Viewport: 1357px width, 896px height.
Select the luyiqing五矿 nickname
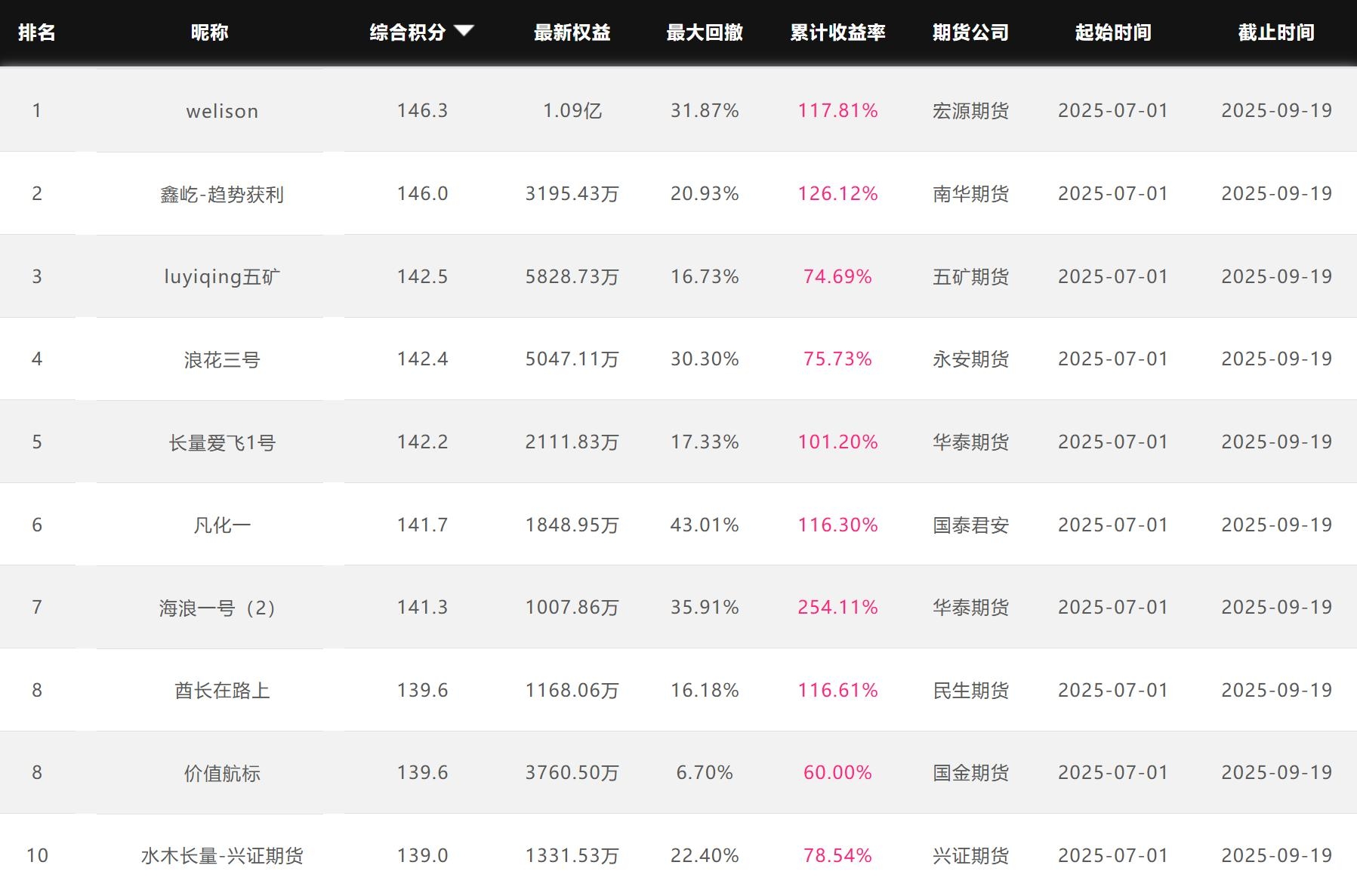click(x=222, y=277)
